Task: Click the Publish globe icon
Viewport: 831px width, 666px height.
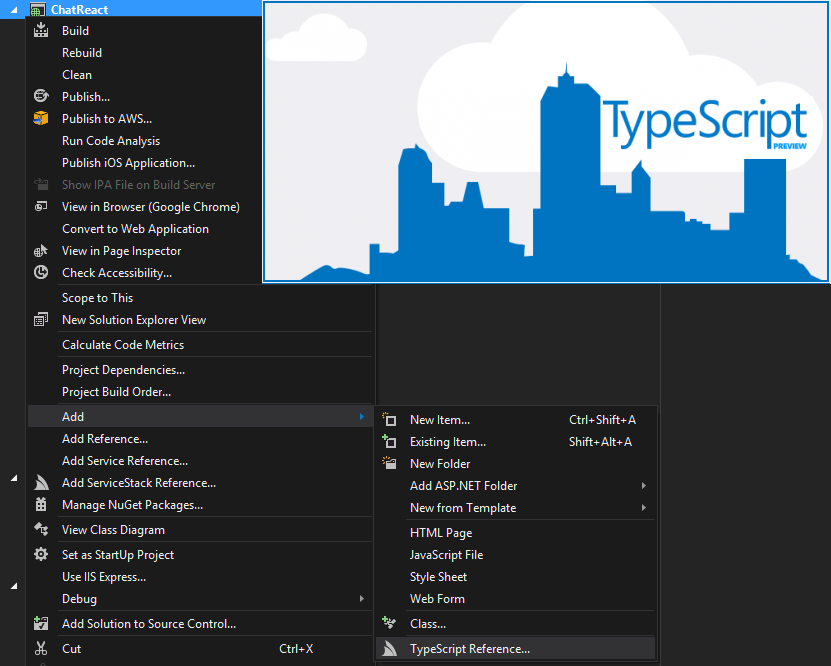Action: click(41, 96)
